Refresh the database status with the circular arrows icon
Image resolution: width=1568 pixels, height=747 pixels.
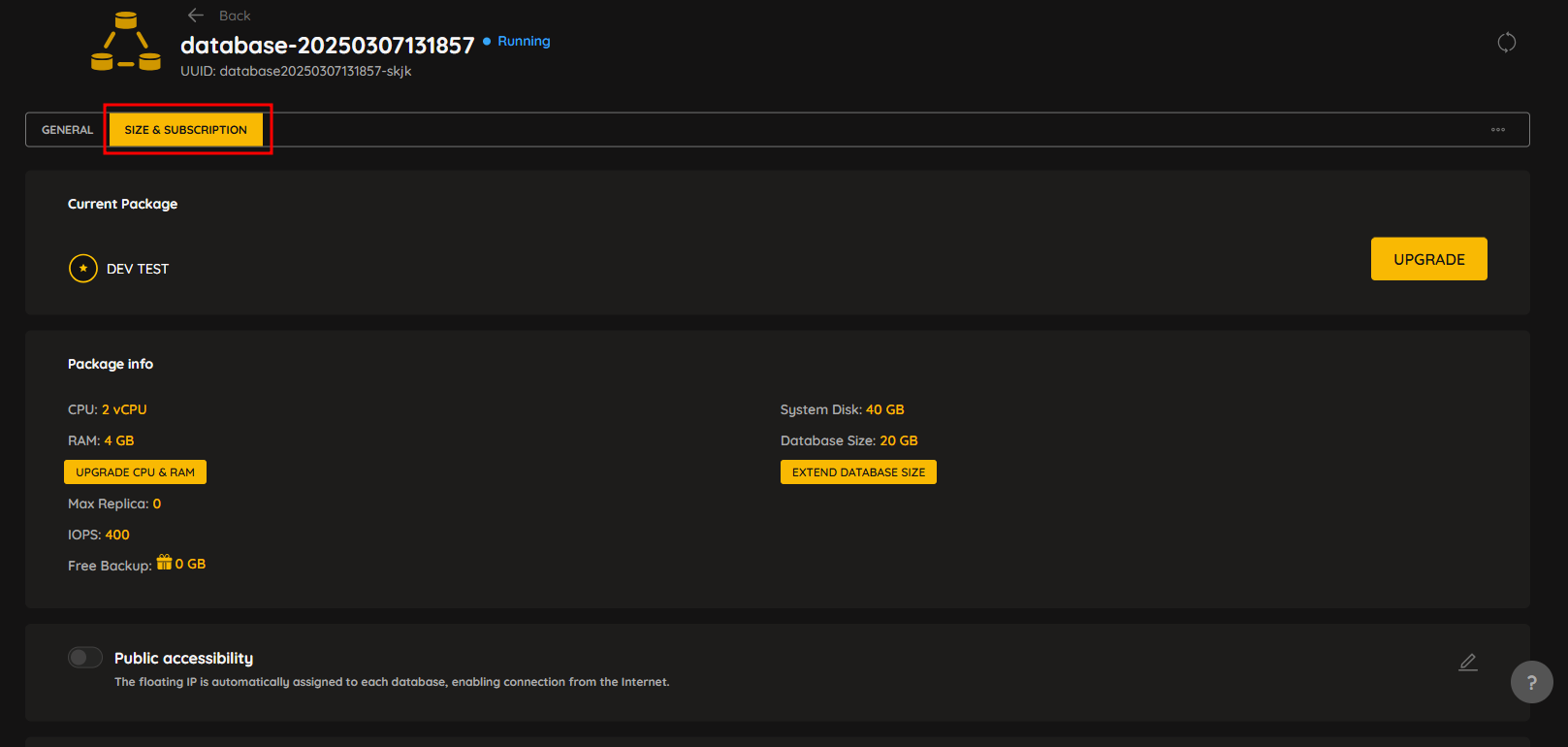(1506, 42)
